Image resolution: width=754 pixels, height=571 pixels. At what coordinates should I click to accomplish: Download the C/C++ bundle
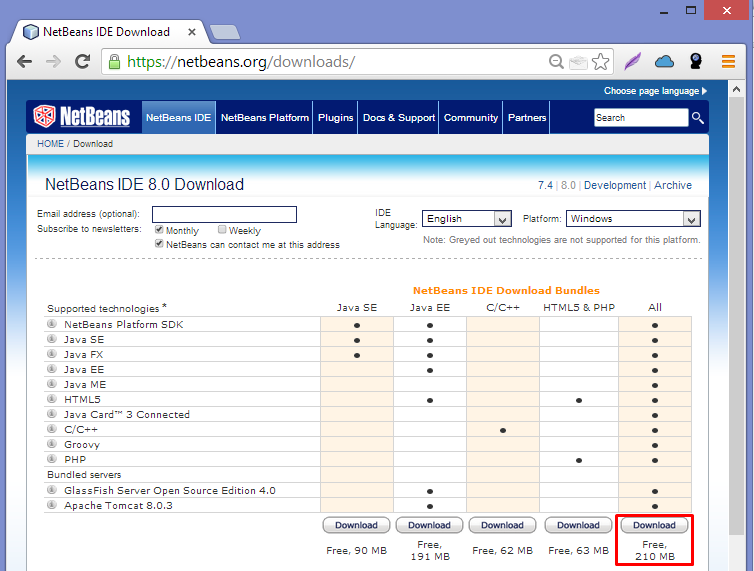pyautogui.click(x=503, y=525)
